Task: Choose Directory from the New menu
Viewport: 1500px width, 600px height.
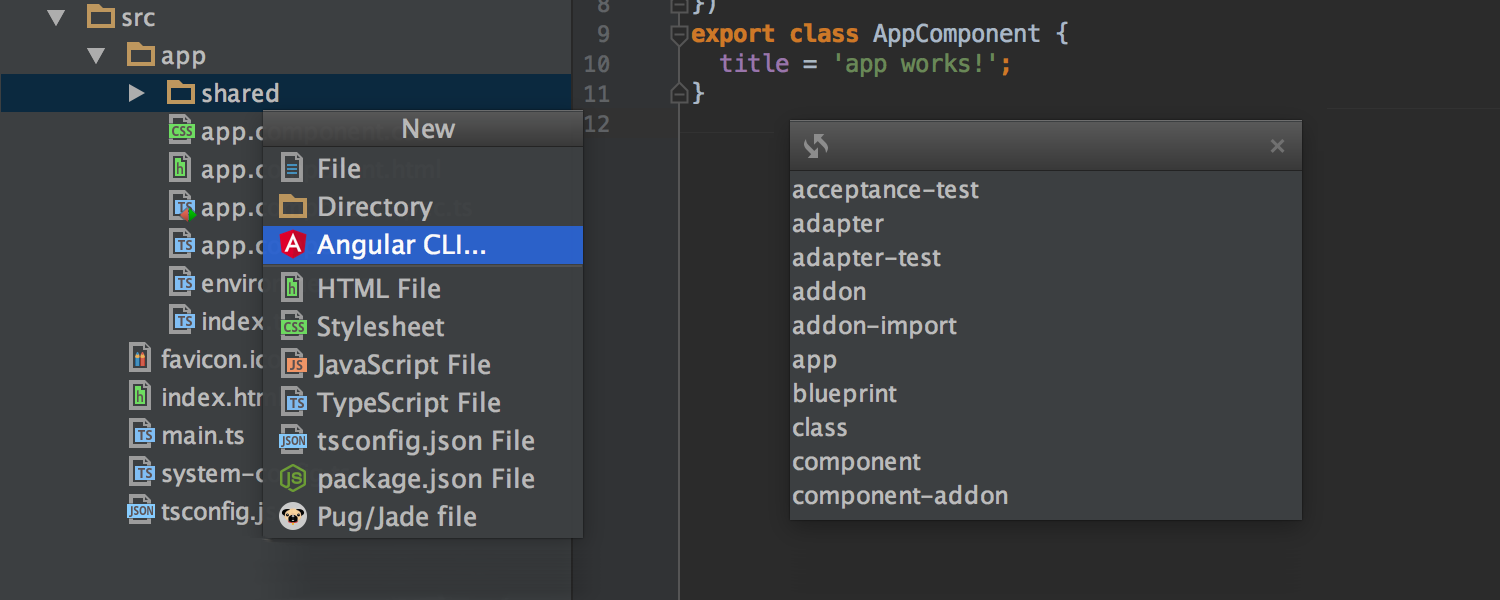Action: pos(423,207)
